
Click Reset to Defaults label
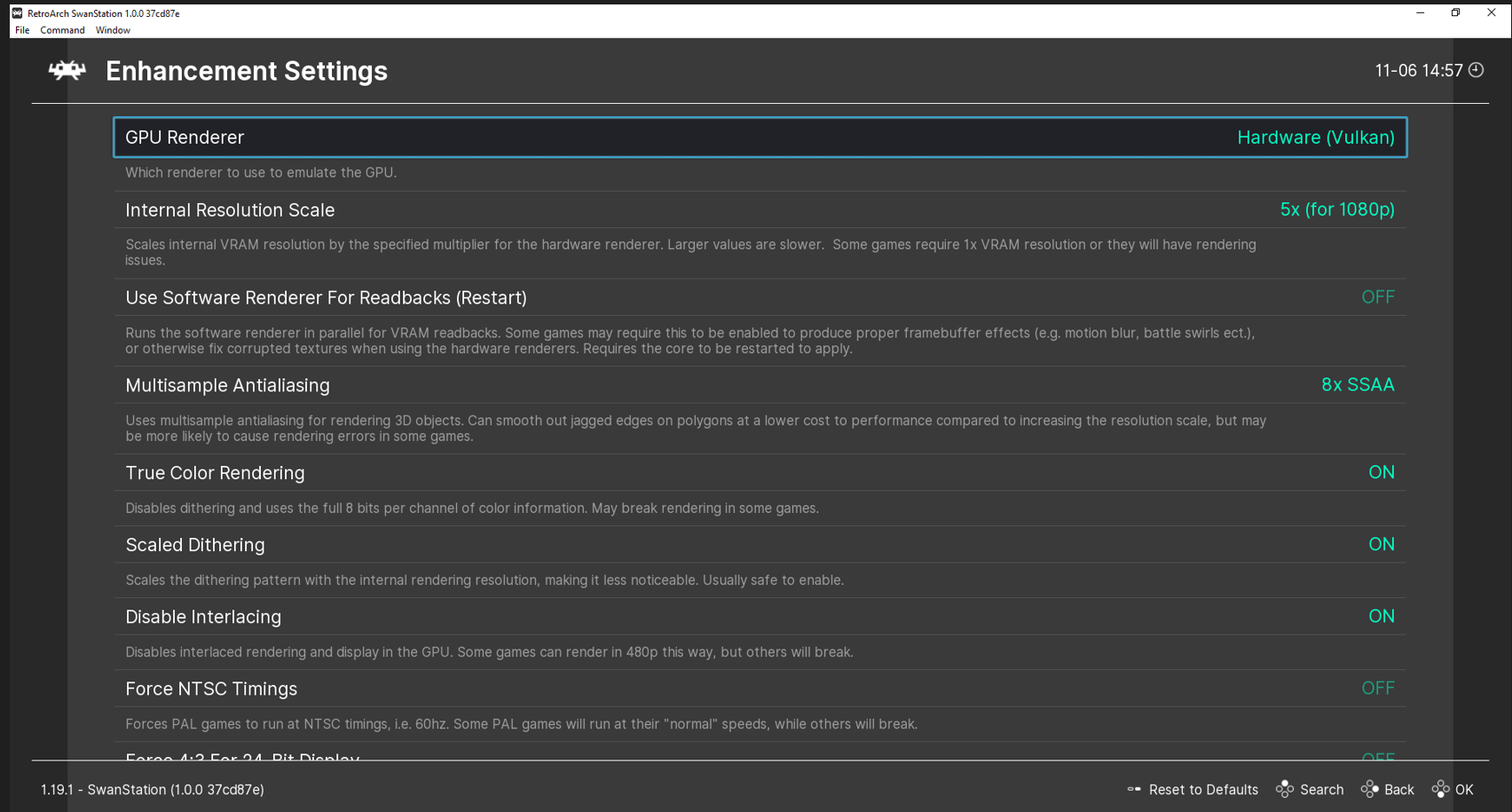coord(1203,790)
